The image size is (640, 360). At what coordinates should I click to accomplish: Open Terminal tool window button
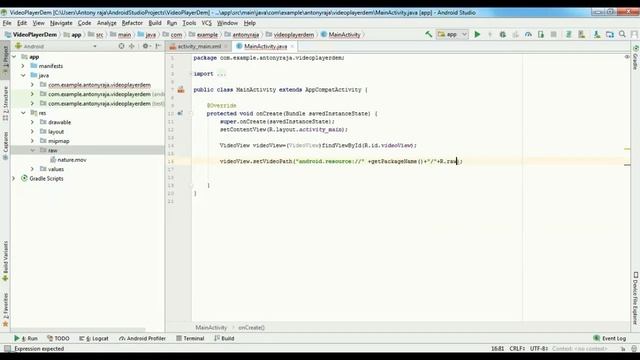coord(190,338)
